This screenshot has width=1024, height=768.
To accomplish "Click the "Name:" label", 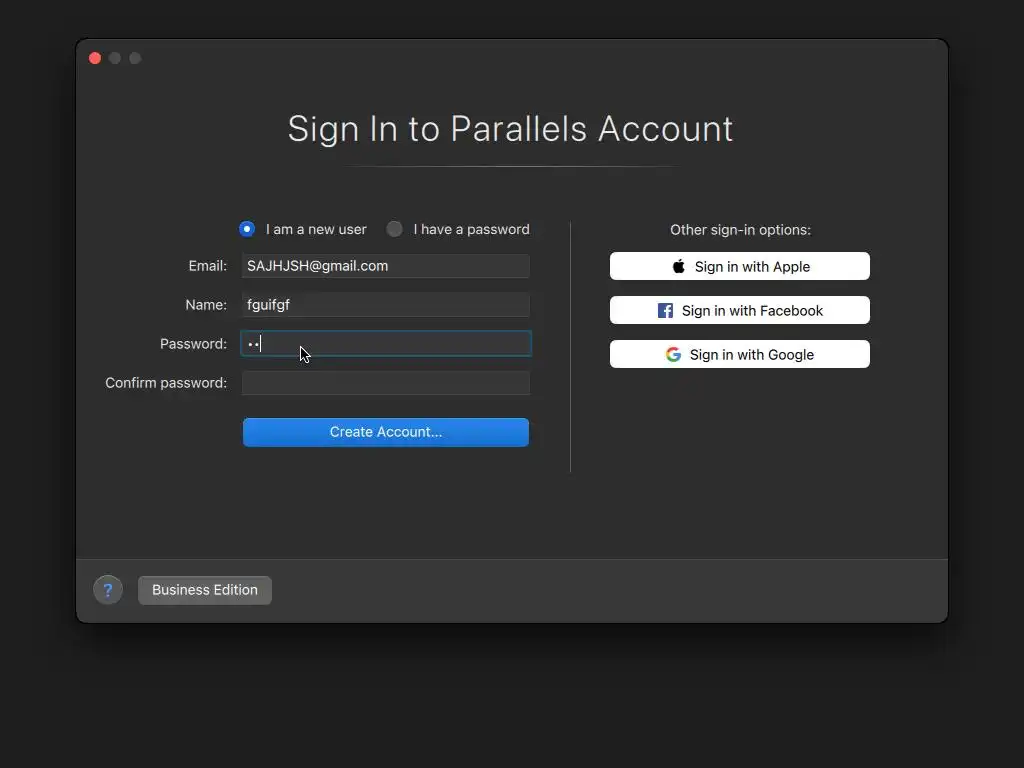I will pyautogui.click(x=206, y=304).
